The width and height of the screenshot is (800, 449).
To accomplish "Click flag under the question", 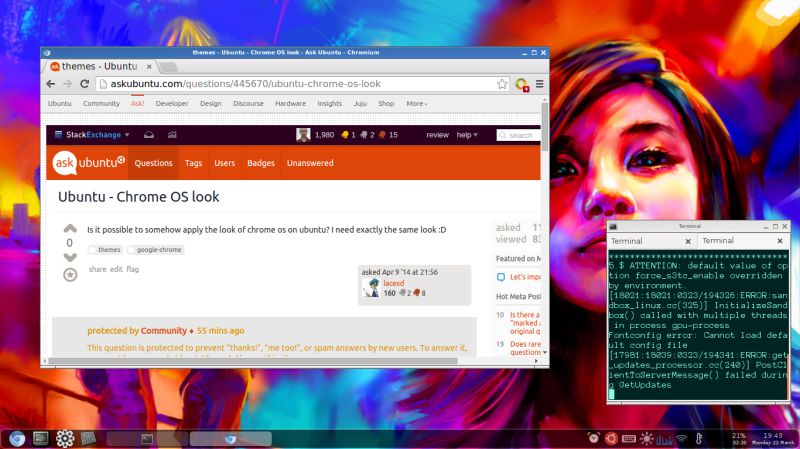I will click(133, 269).
